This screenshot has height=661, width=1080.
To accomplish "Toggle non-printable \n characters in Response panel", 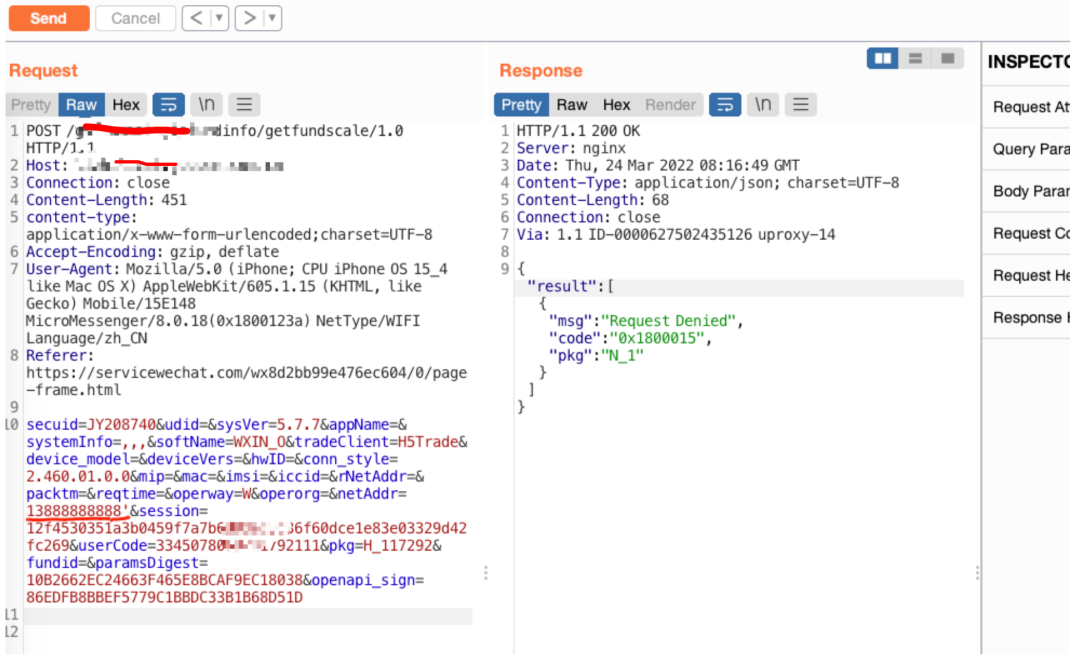I will [762, 105].
